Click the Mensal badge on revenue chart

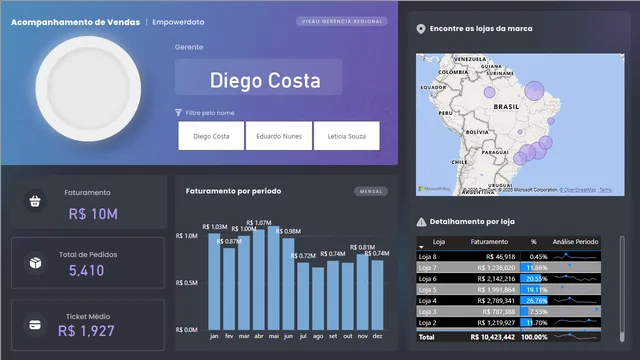click(x=371, y=191)
